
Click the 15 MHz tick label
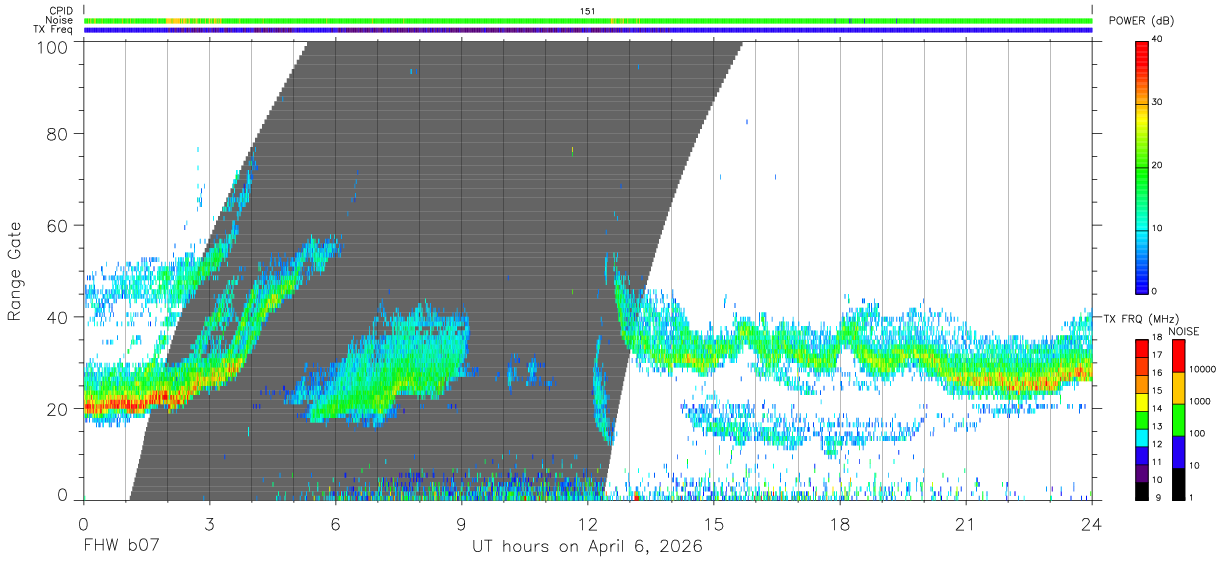point(1157,391)
